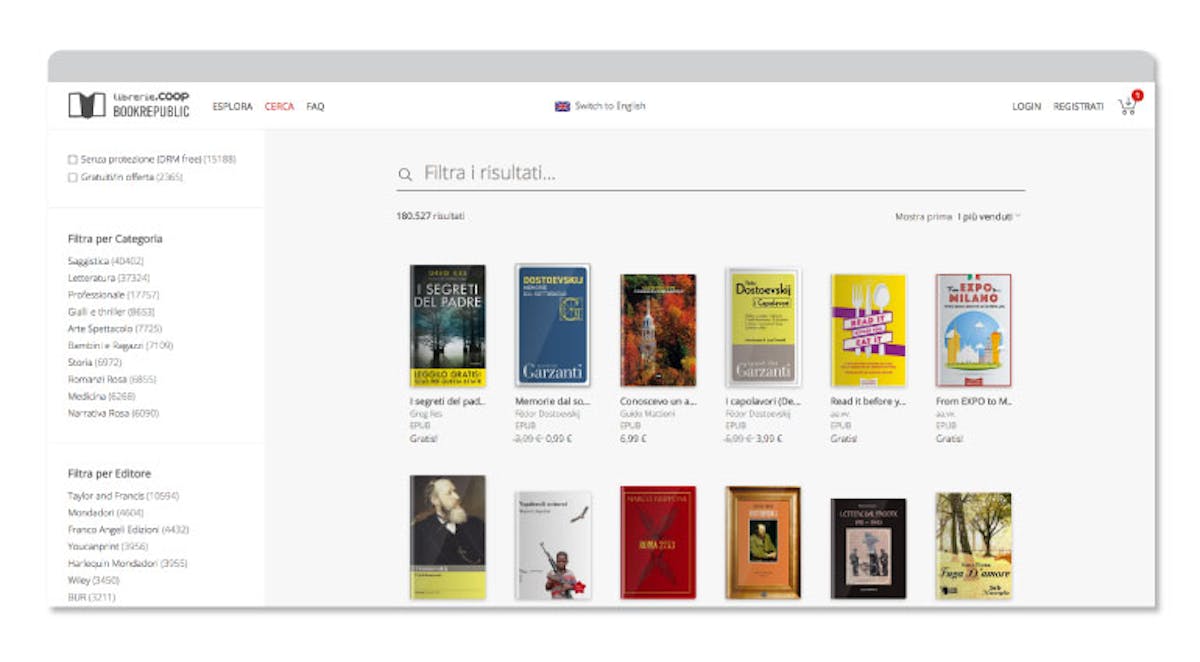Image resolution: width=1200 pixels, height=662 pixels.
Task: Open white cover with child soldier
Action: 553,545
